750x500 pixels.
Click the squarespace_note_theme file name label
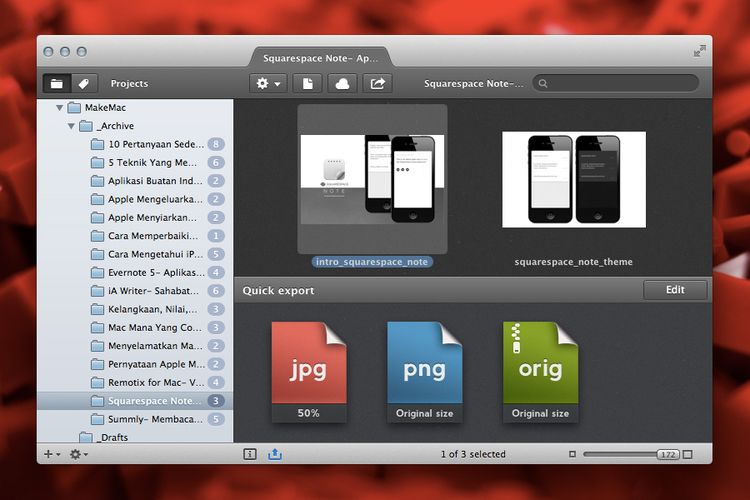(x=574, y=262)
